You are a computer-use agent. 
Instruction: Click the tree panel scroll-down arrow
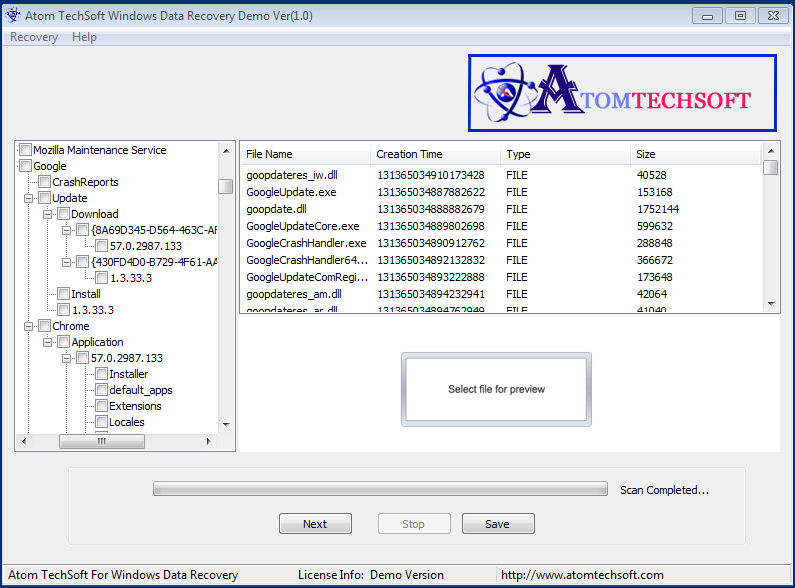pyautogui.click(x=225, y=424)
